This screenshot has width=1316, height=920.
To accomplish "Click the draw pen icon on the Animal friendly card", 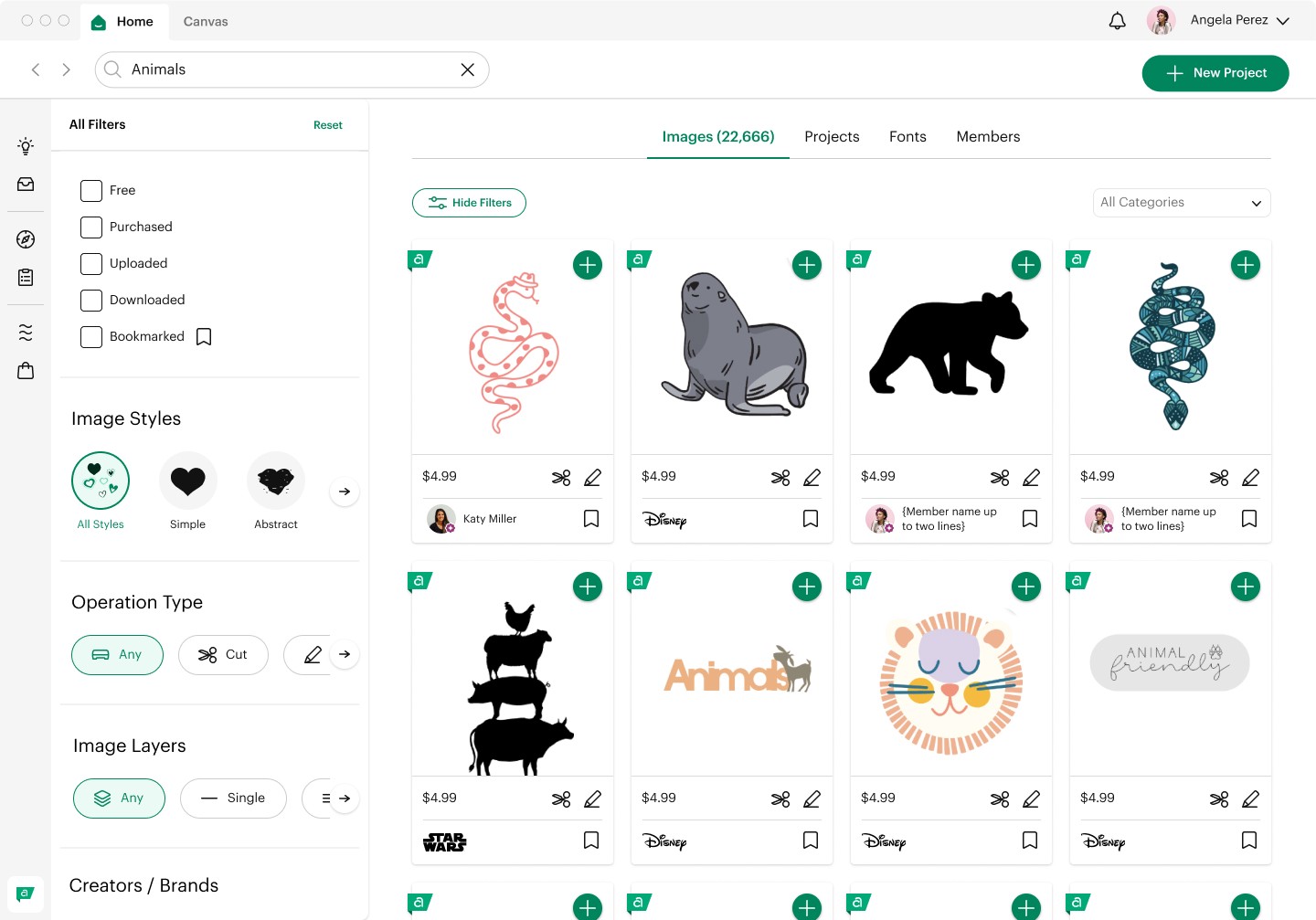I will click(x=1250, y=798).
